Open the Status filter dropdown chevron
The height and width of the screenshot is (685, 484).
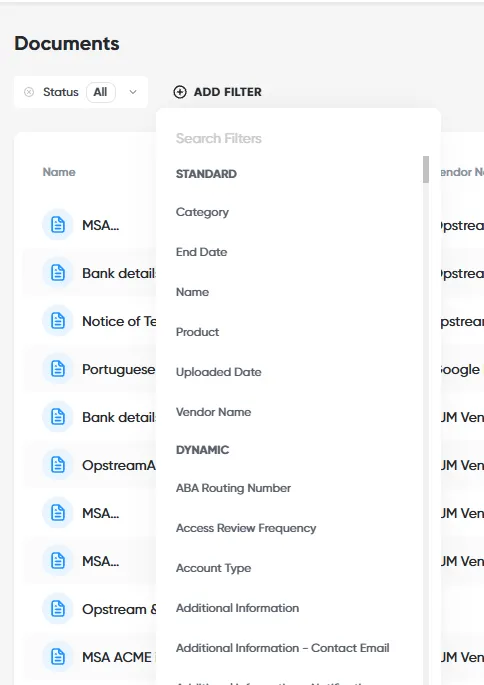tap(133, 92)
